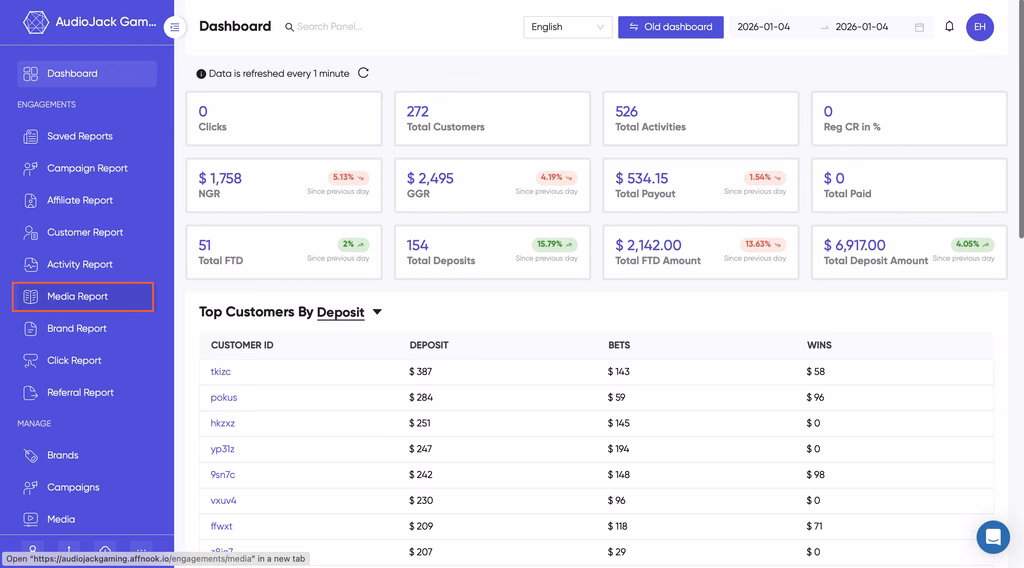Click the 51 Total FTD value

pyautogui.click(x=204, y=245)
